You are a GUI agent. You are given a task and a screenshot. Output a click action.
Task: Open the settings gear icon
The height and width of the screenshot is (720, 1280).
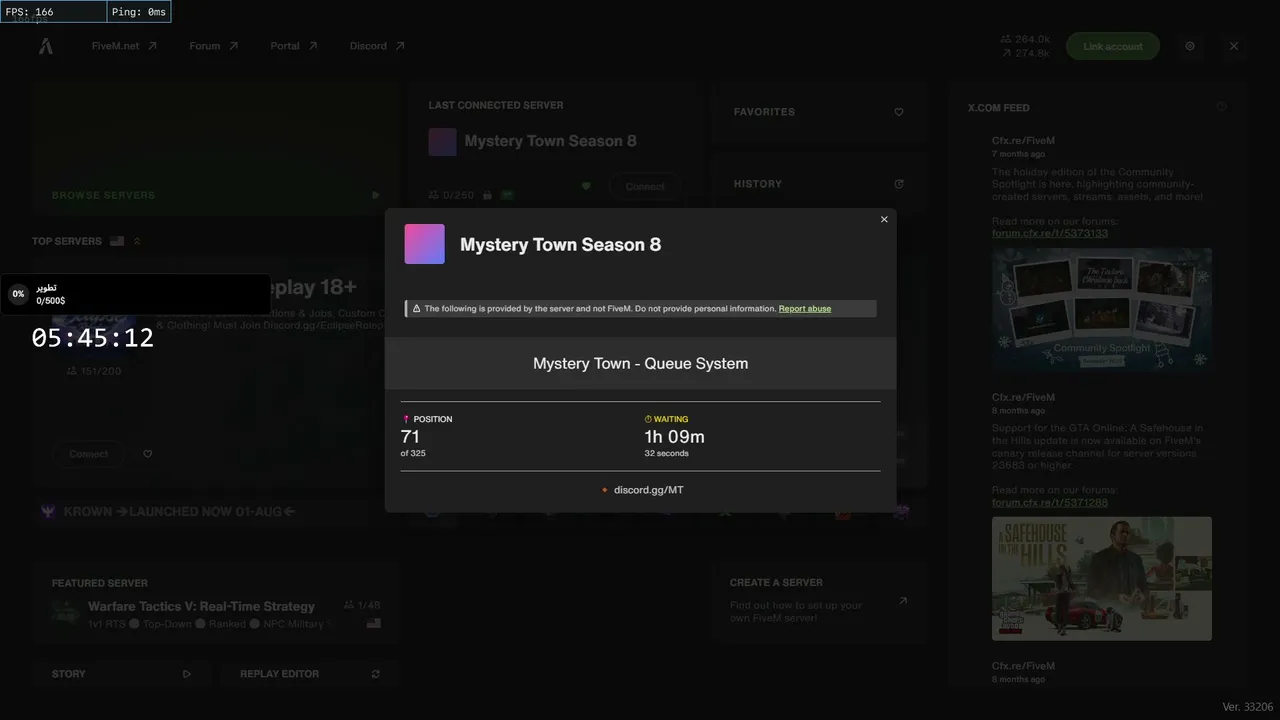(x=1190, y=46)
